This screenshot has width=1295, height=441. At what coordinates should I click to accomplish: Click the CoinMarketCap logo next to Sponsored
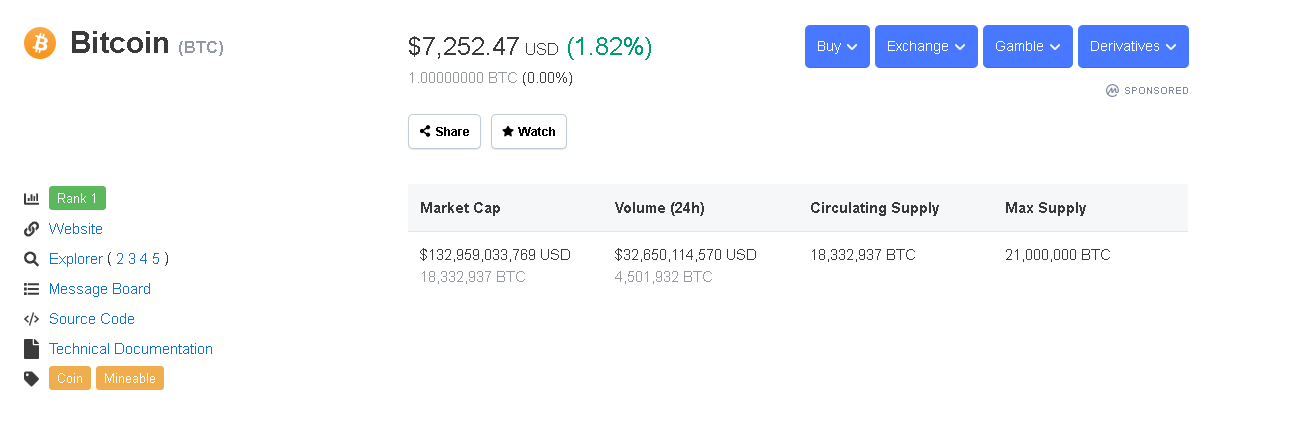point(1112,90)
